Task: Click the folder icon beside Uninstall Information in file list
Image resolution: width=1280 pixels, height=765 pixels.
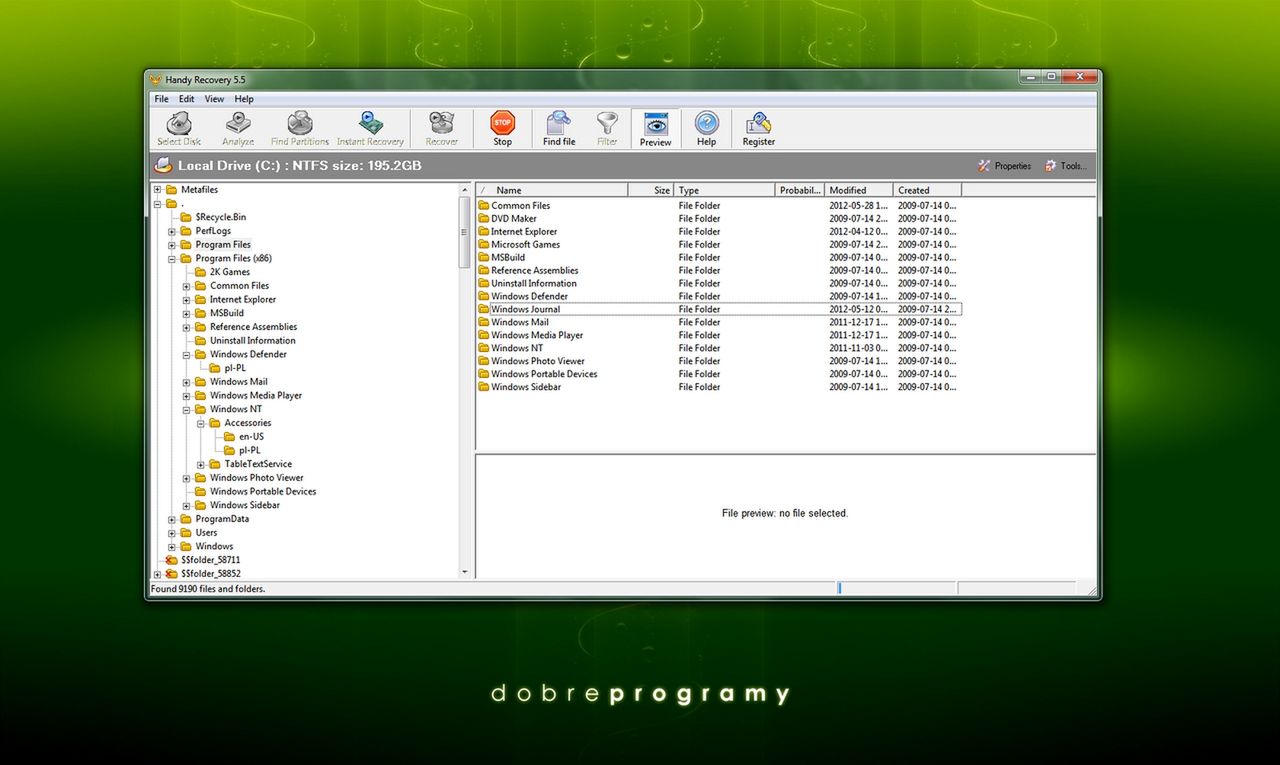Action: point(484,284)
